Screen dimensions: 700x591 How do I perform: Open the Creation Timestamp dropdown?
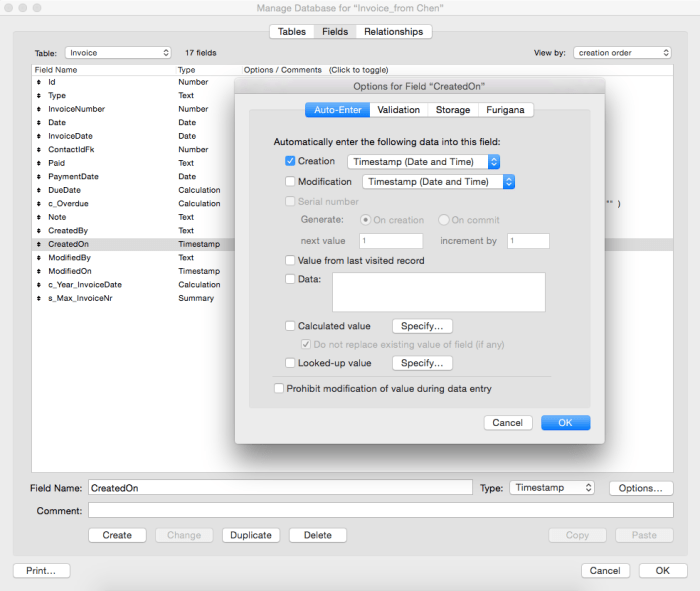coord(423,161)
